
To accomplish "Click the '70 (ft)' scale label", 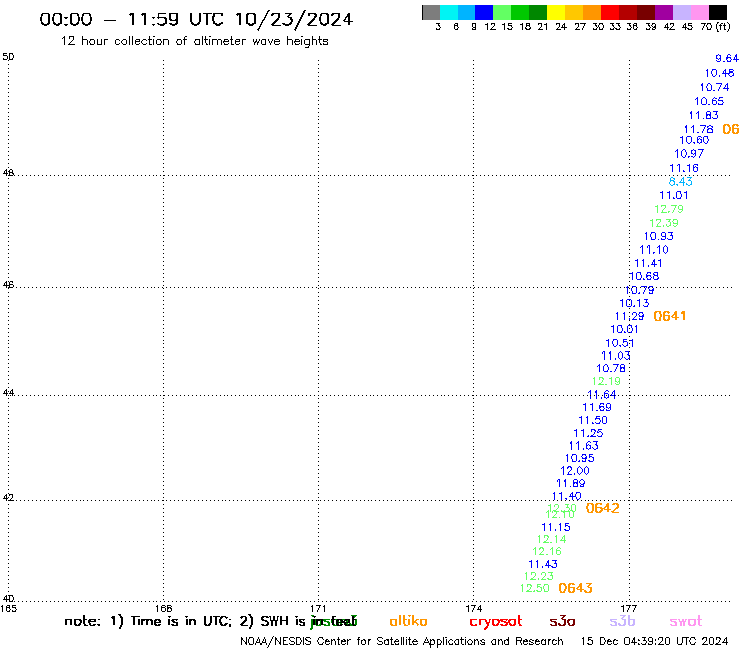I will (x=715, y=26).
